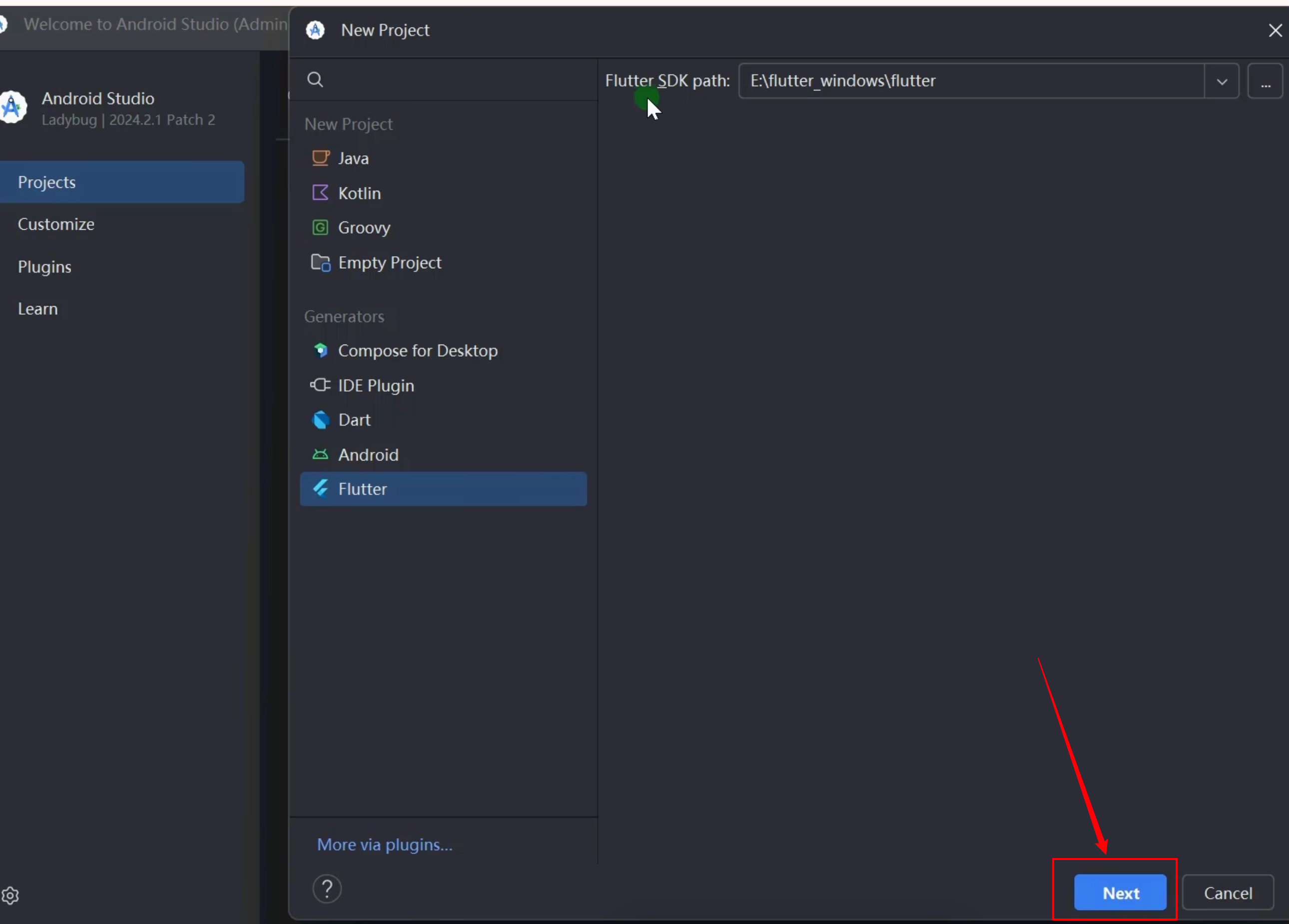The image size is (1289, 924).
Task: Click the search magnifier icon
Action: coord(315,79)
